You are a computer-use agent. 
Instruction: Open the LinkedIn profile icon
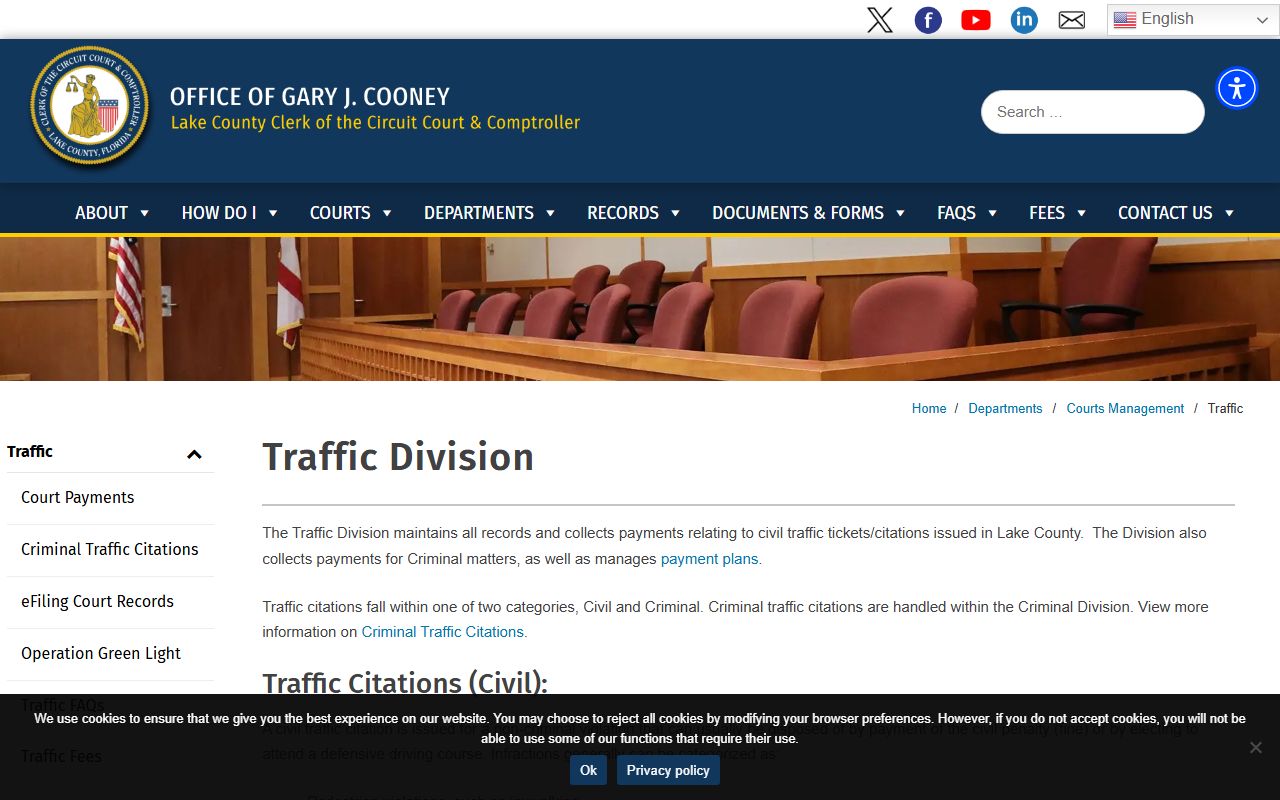point(1024,20)
